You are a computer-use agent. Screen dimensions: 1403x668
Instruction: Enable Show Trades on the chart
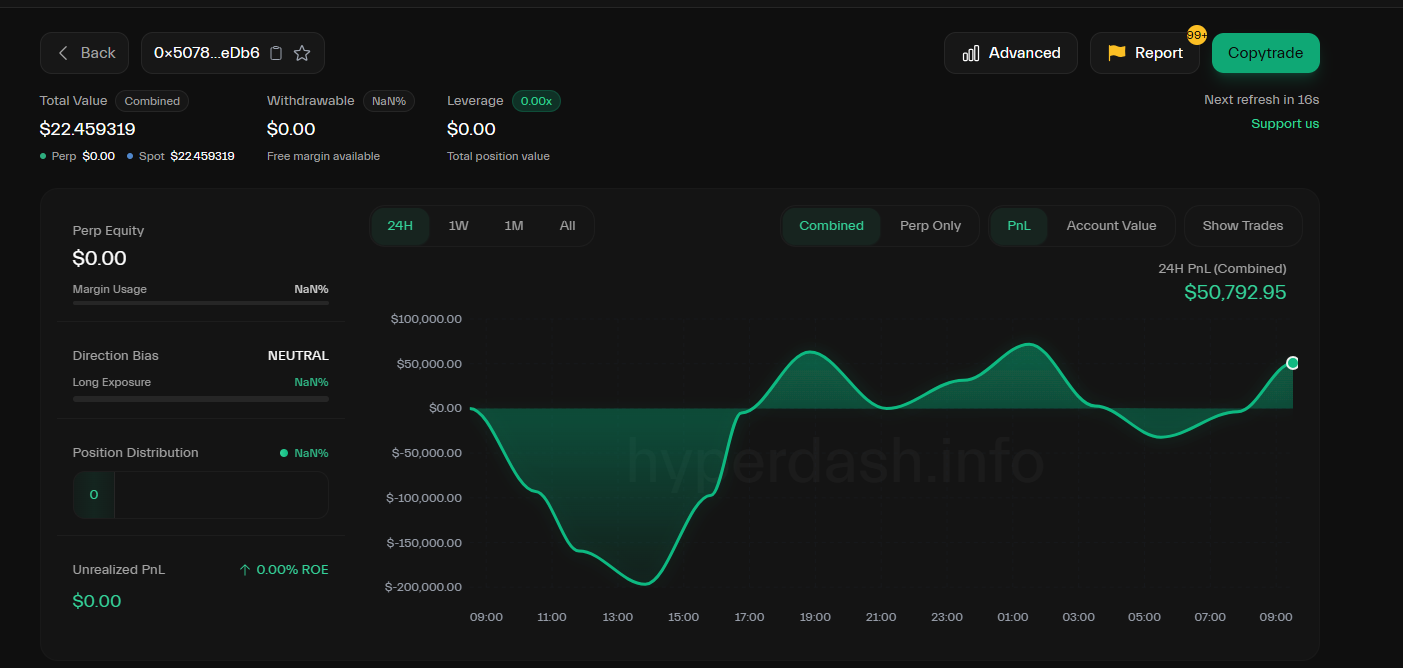pos(1243,226)
